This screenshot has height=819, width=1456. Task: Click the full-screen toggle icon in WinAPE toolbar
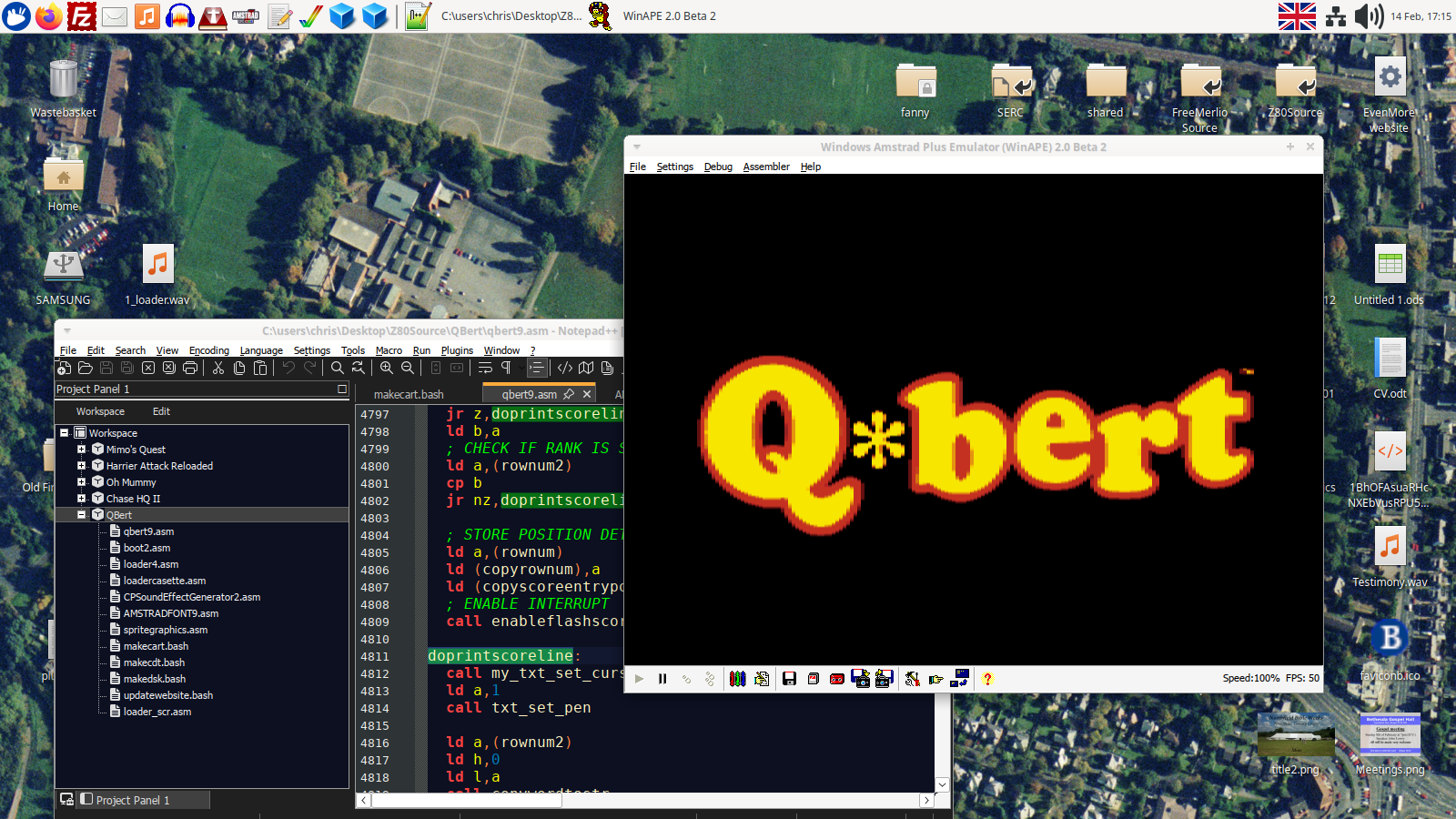960,679
